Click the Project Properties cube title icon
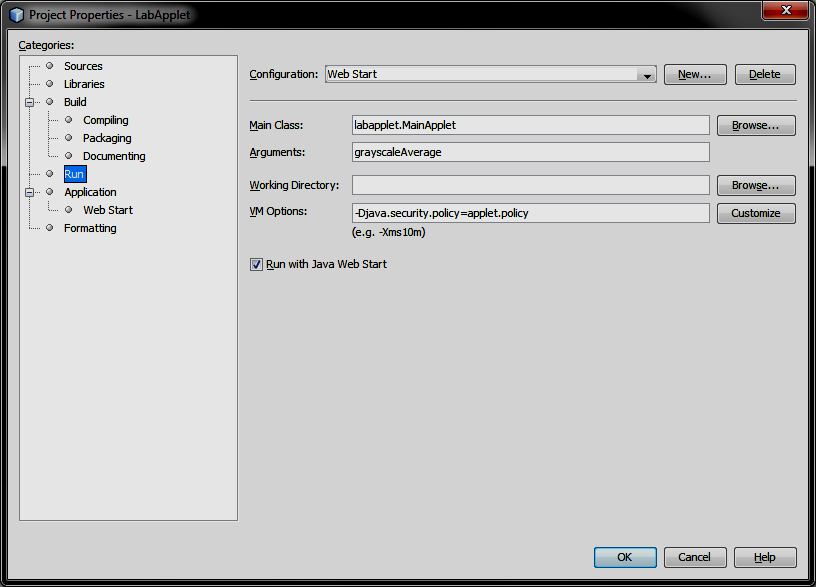This screenshot has width=816, height=587. point(17,15)
